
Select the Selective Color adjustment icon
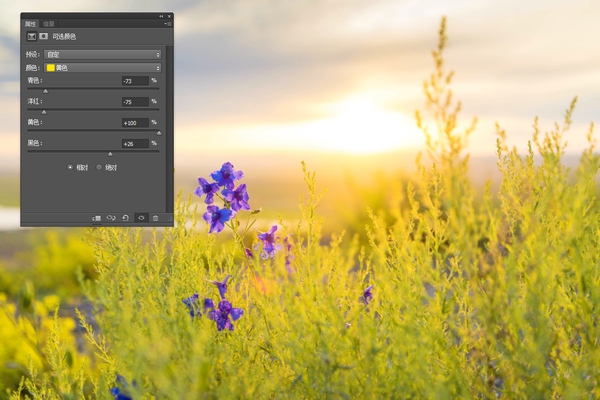coord(32,36)
